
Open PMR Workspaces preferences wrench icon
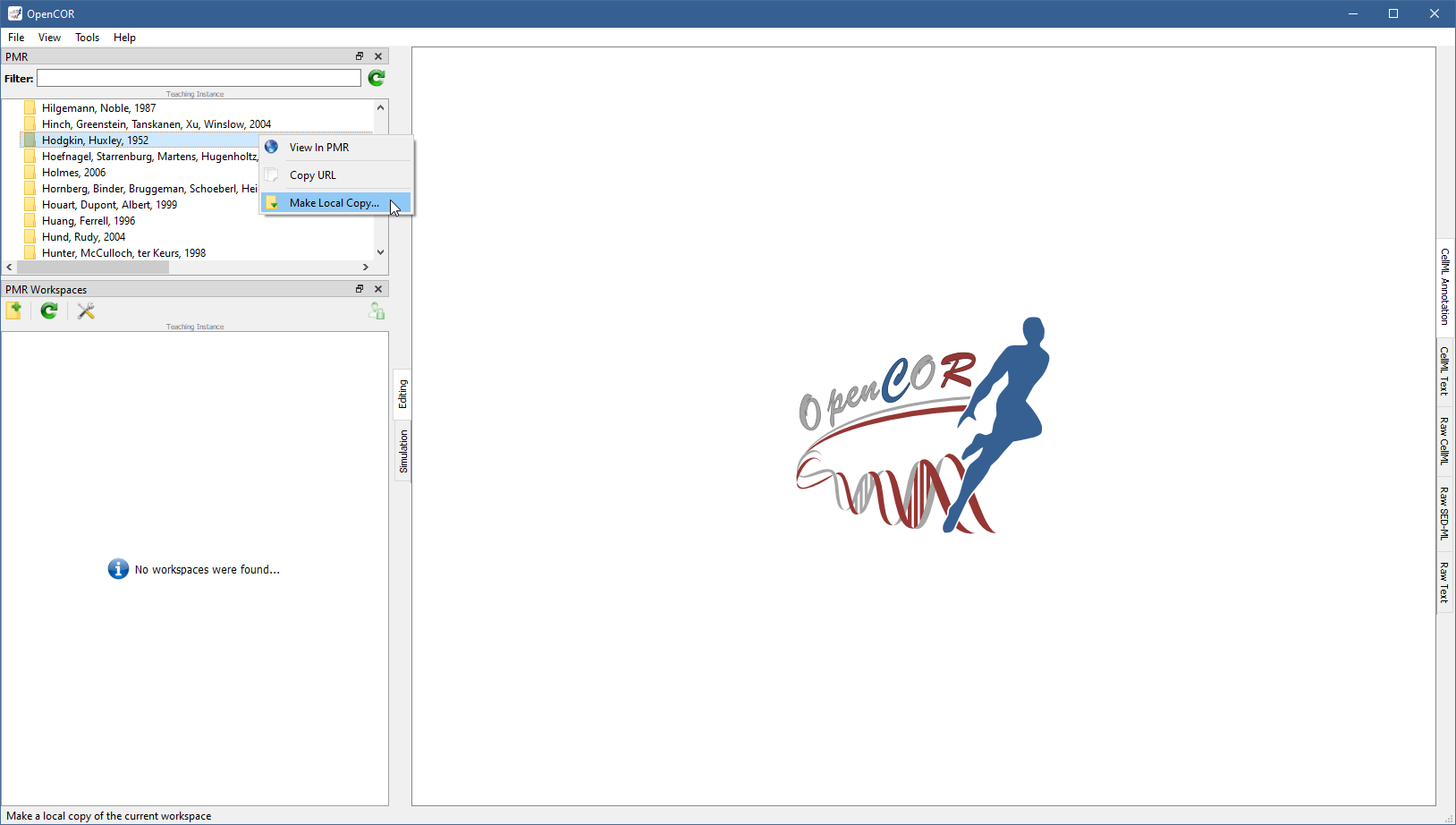pyautogui.click(x=86, y=310)
